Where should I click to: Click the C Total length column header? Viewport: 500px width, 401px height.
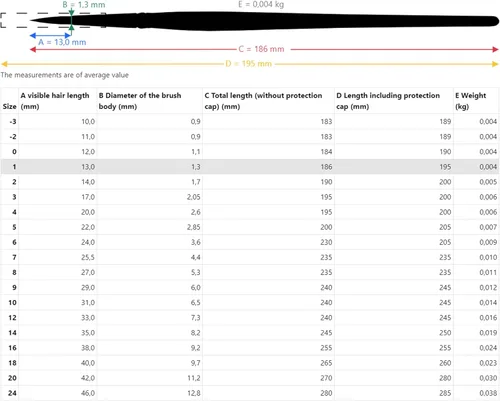(x=263, y=101)
